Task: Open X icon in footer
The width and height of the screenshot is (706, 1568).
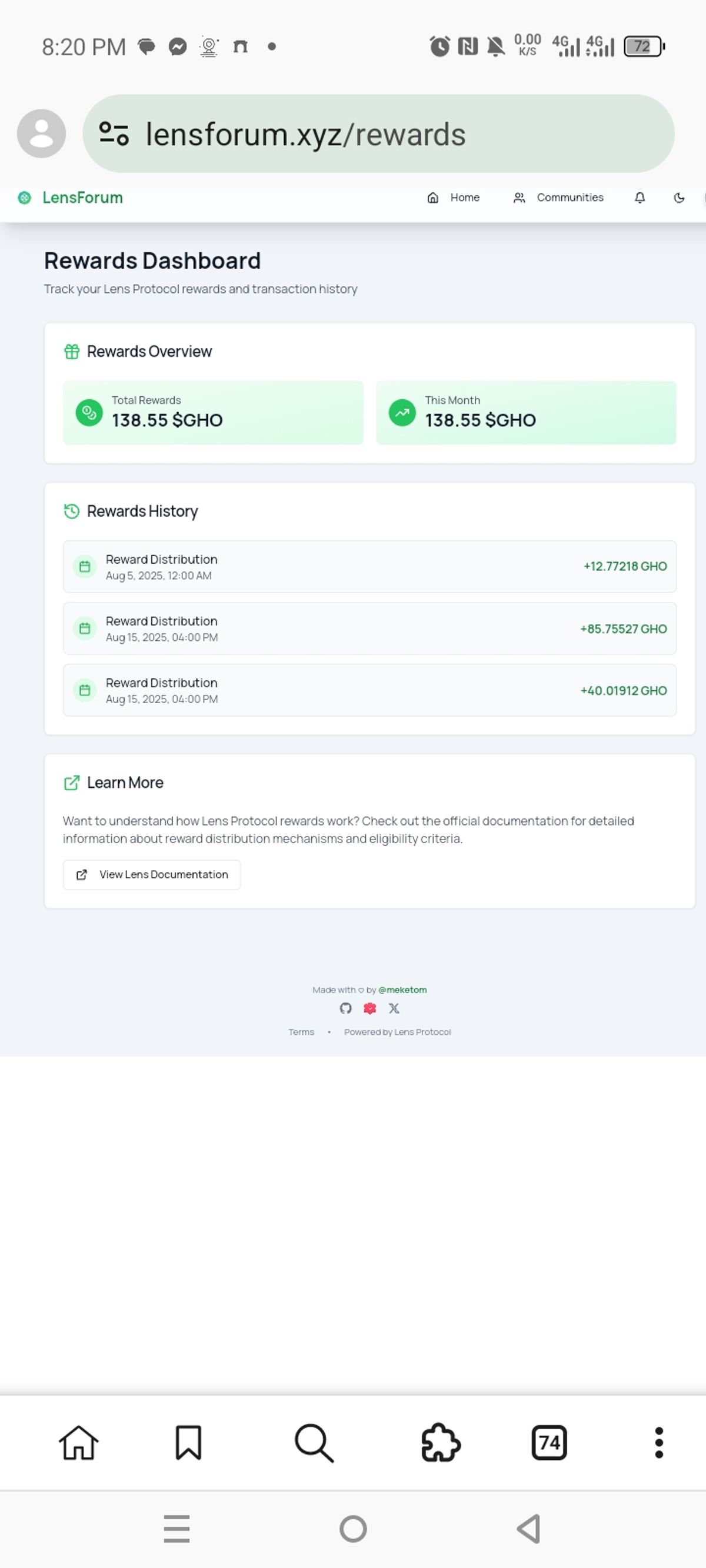Action: coord(394,1009)
